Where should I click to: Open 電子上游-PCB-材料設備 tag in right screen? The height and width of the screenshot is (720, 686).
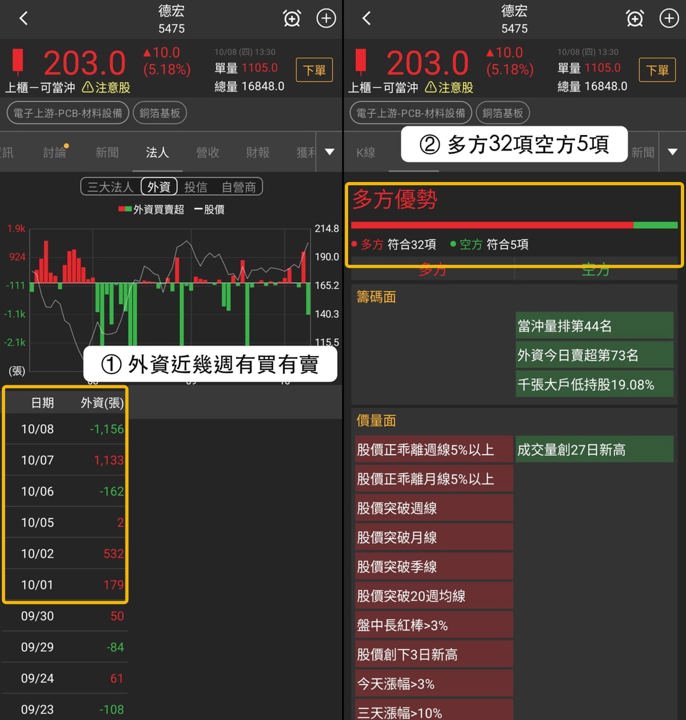click(x=410, y=113)
